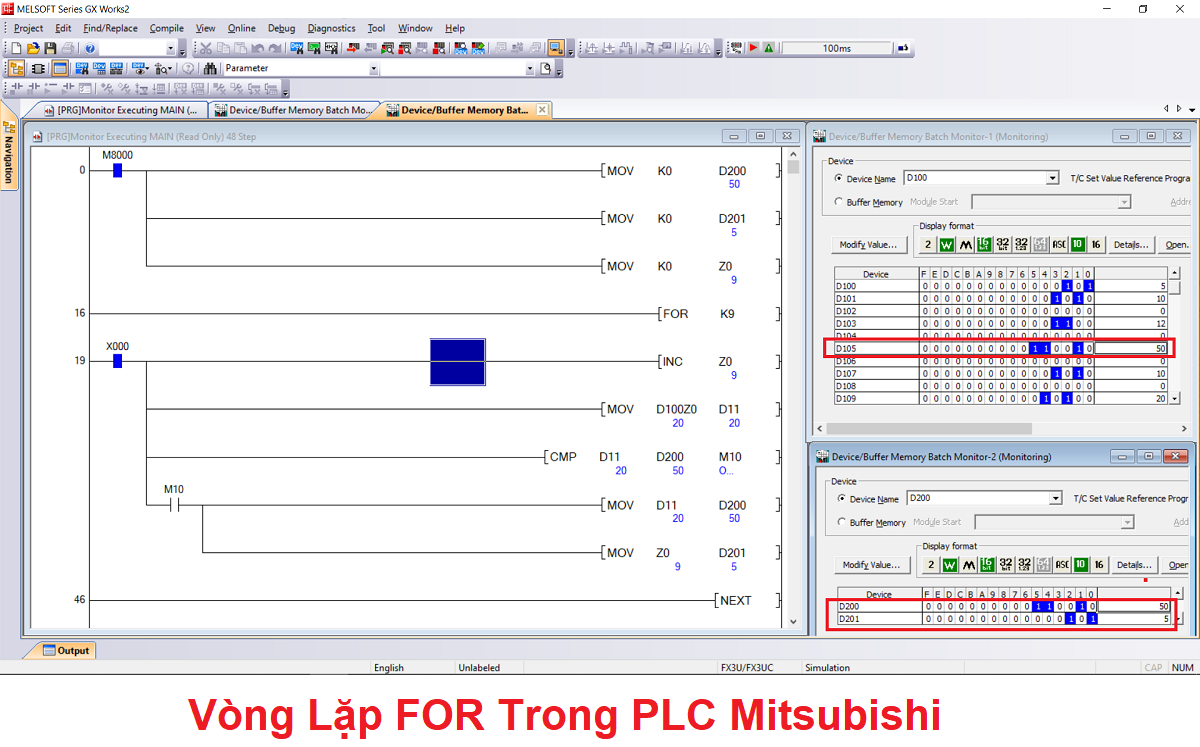Image resolution: width=1200 pixels, height=747 pixels.
Task: Open the Find/Replace menu
Action: (x=110, y=28)
